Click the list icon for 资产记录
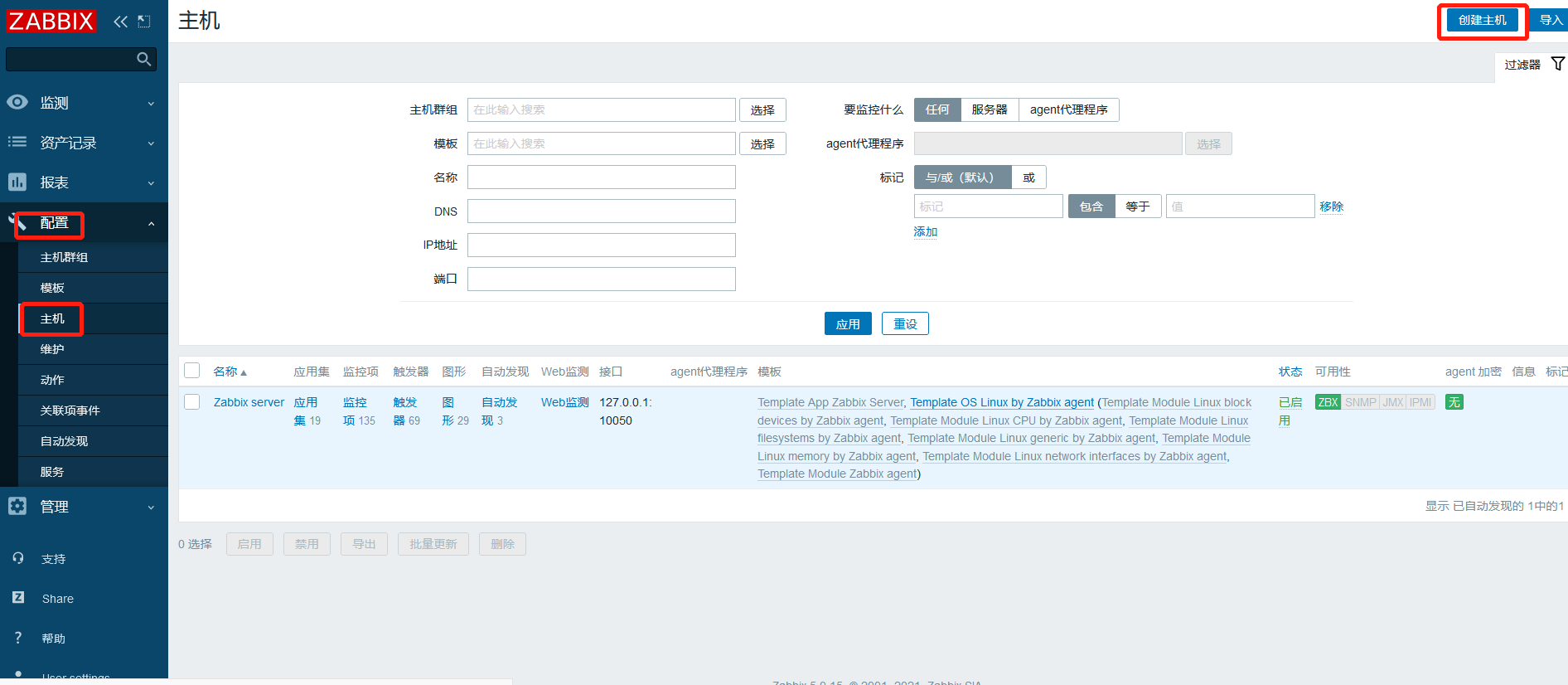Screen dimensions: 1568x685 (17, 142)
